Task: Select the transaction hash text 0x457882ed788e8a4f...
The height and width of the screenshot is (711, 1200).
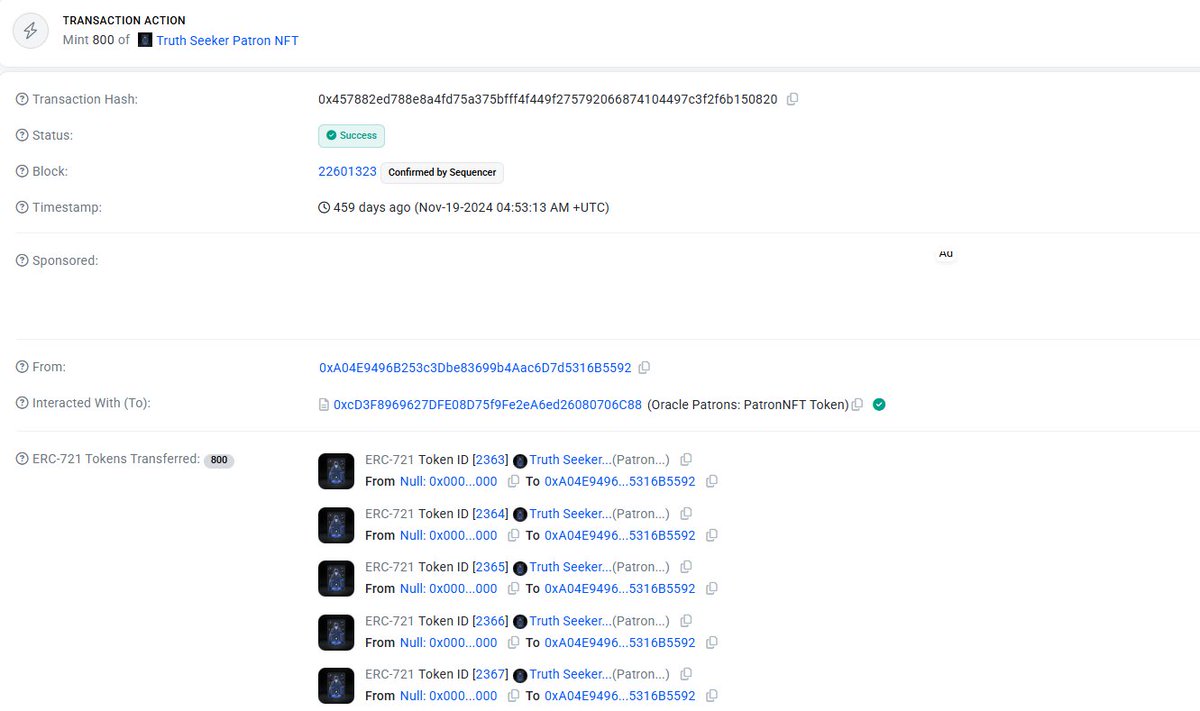Action: [x=548, y=99]
